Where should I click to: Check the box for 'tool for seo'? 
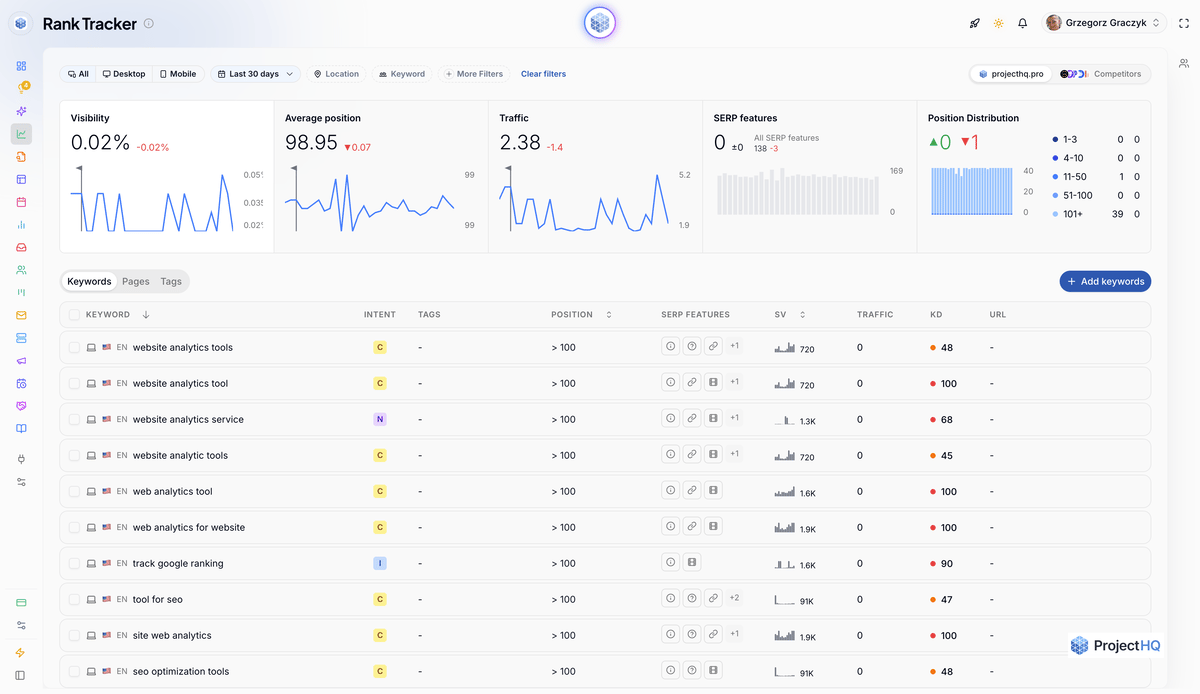point(74,600)
